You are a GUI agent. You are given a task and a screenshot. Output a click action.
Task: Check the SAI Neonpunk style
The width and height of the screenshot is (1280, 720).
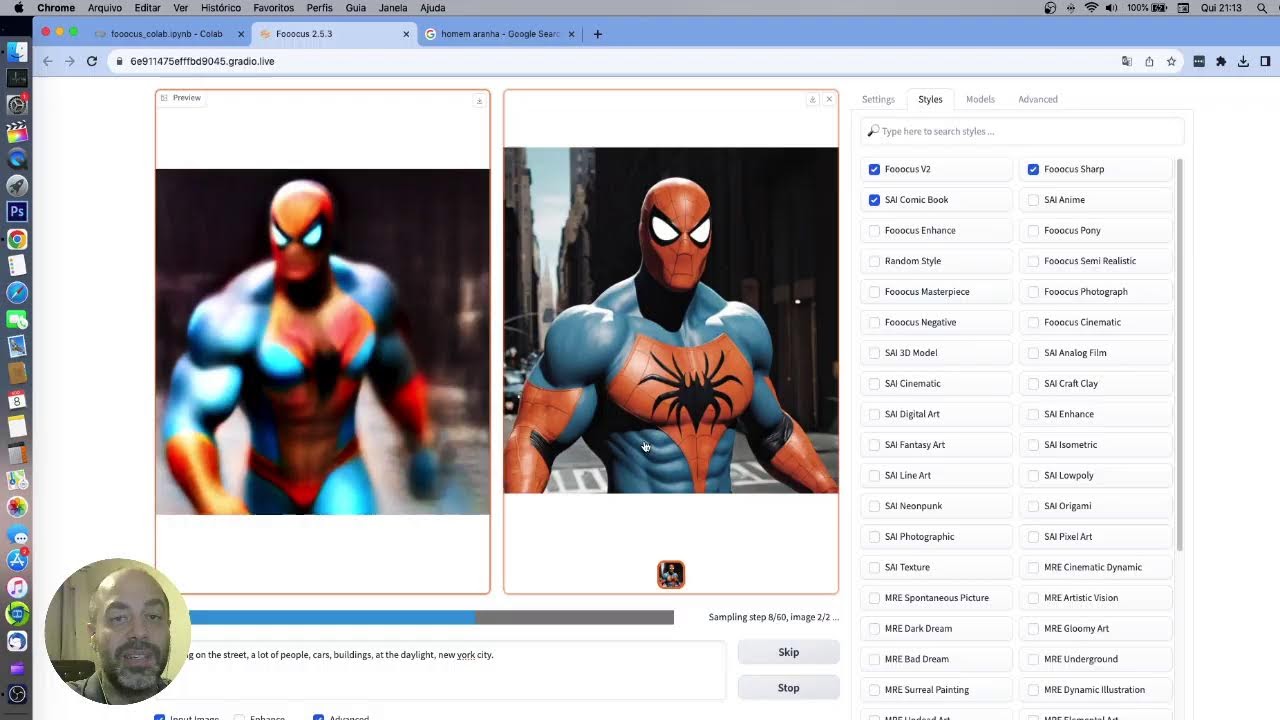[874, 506]
